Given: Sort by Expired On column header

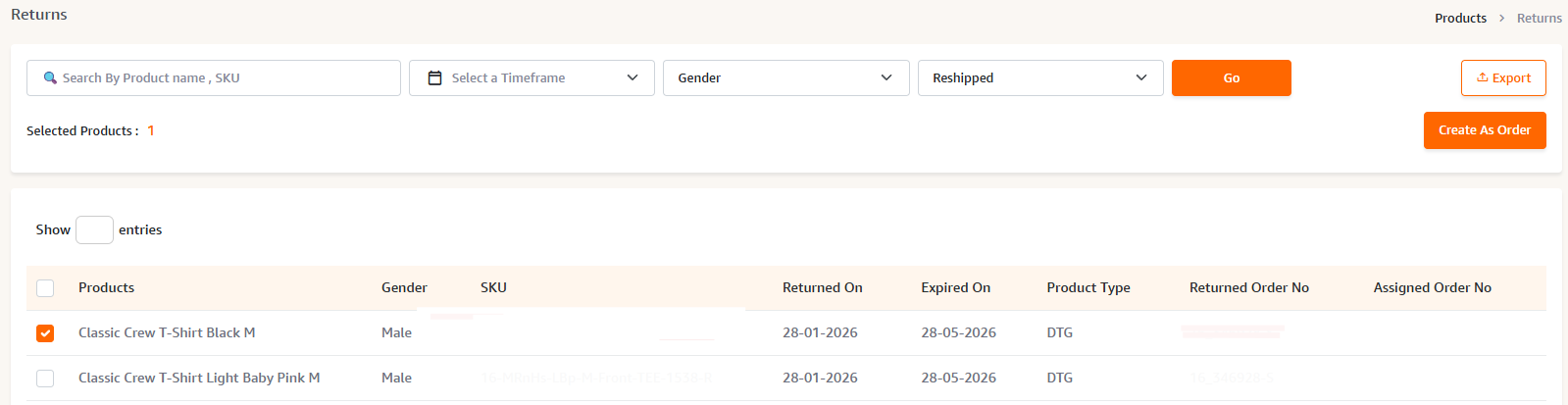Looking at the screenshot, I should pos(955,288).
